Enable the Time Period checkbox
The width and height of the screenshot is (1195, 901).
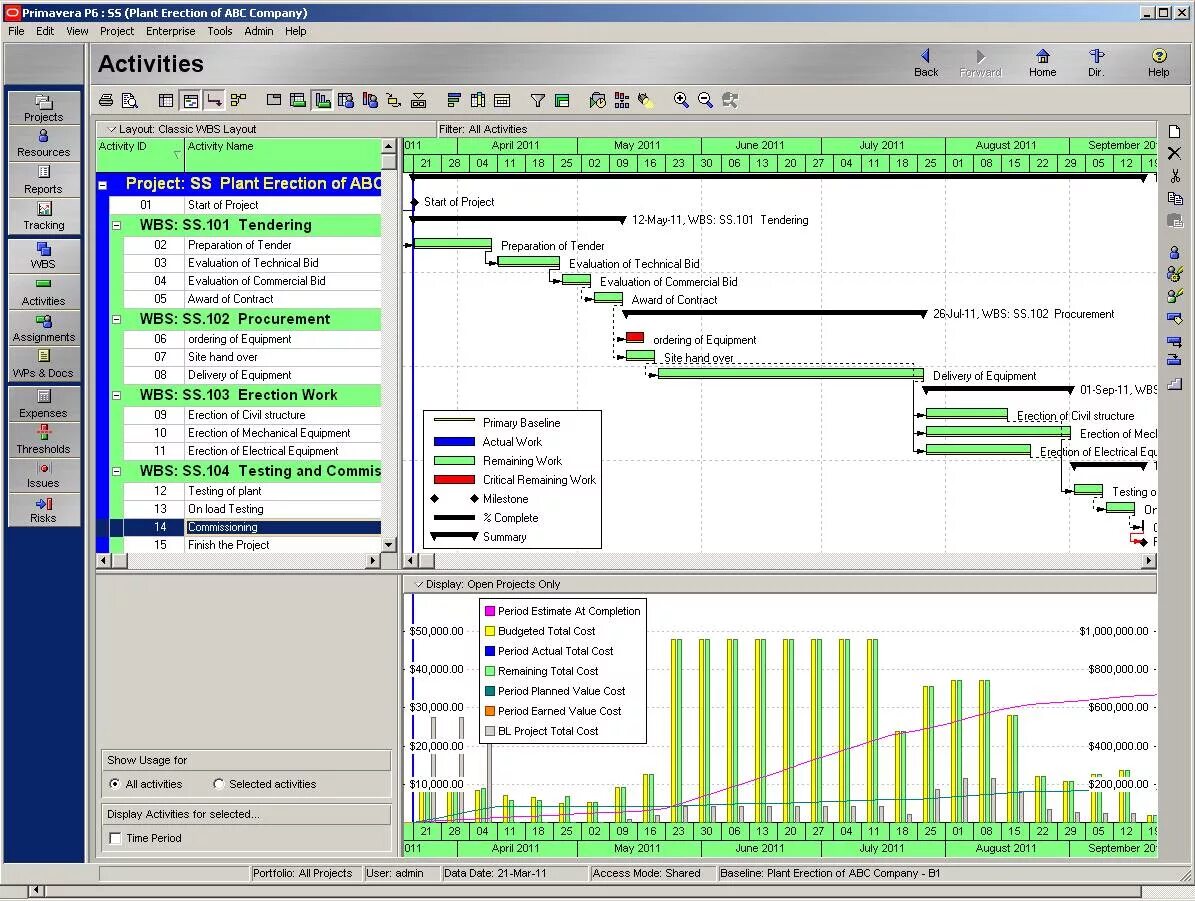tap(115, 838)
